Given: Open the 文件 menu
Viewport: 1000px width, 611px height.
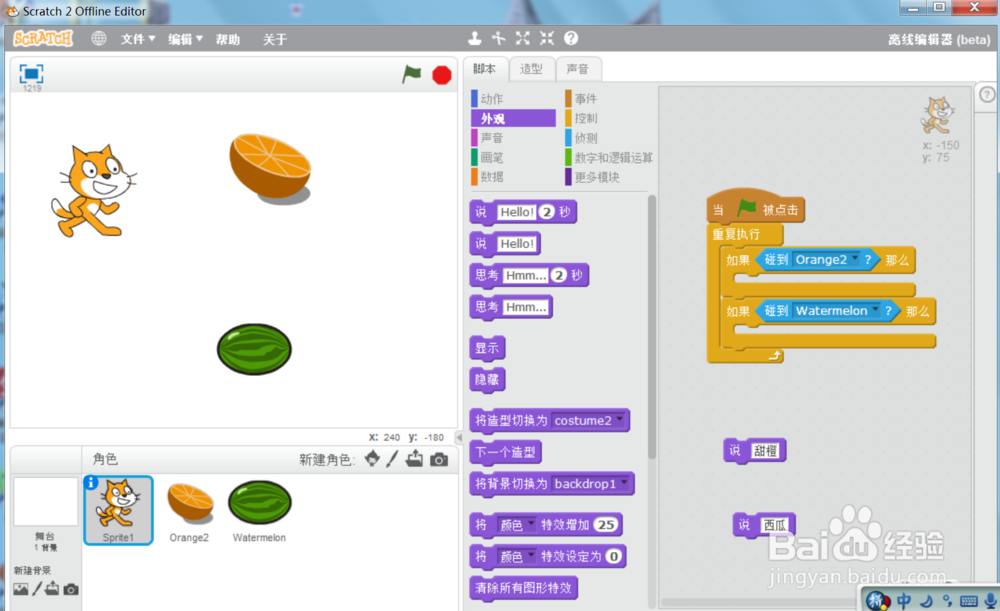Looking at the screenshot, I should tap(138, 39).
